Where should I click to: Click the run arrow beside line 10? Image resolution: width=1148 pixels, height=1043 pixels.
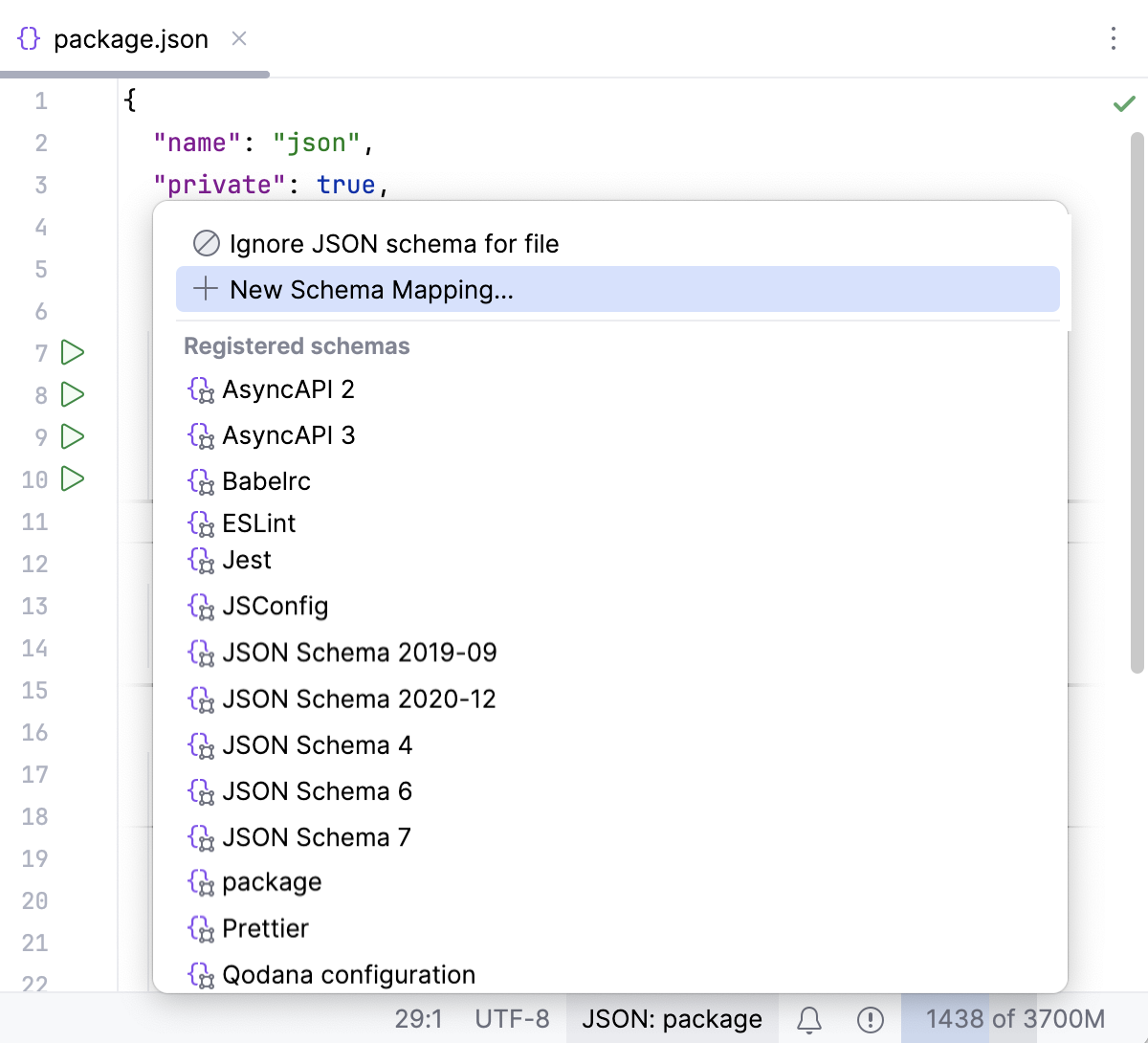pyautogui.click(x=72, y=479)
